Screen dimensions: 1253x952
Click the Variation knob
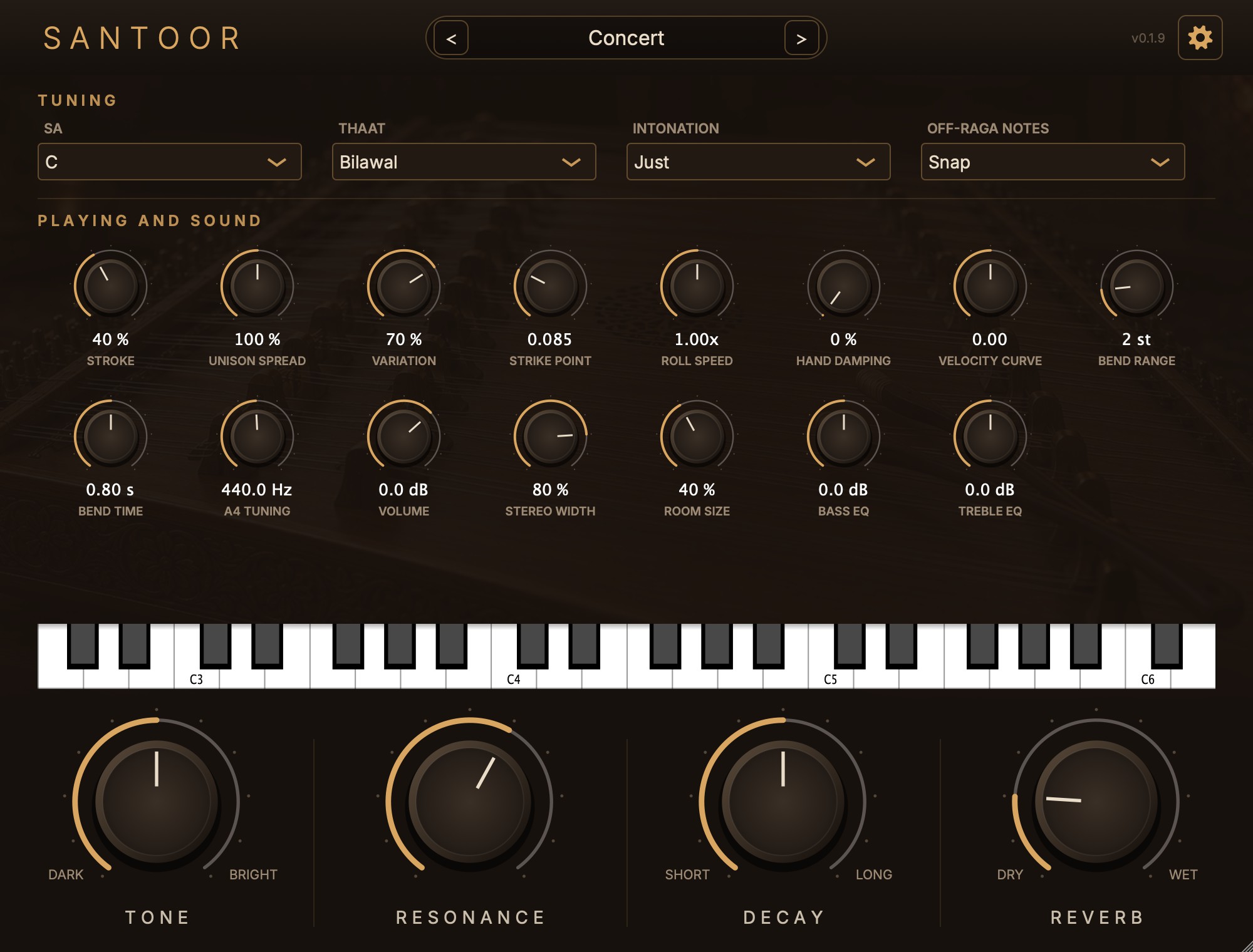(404, 286)
